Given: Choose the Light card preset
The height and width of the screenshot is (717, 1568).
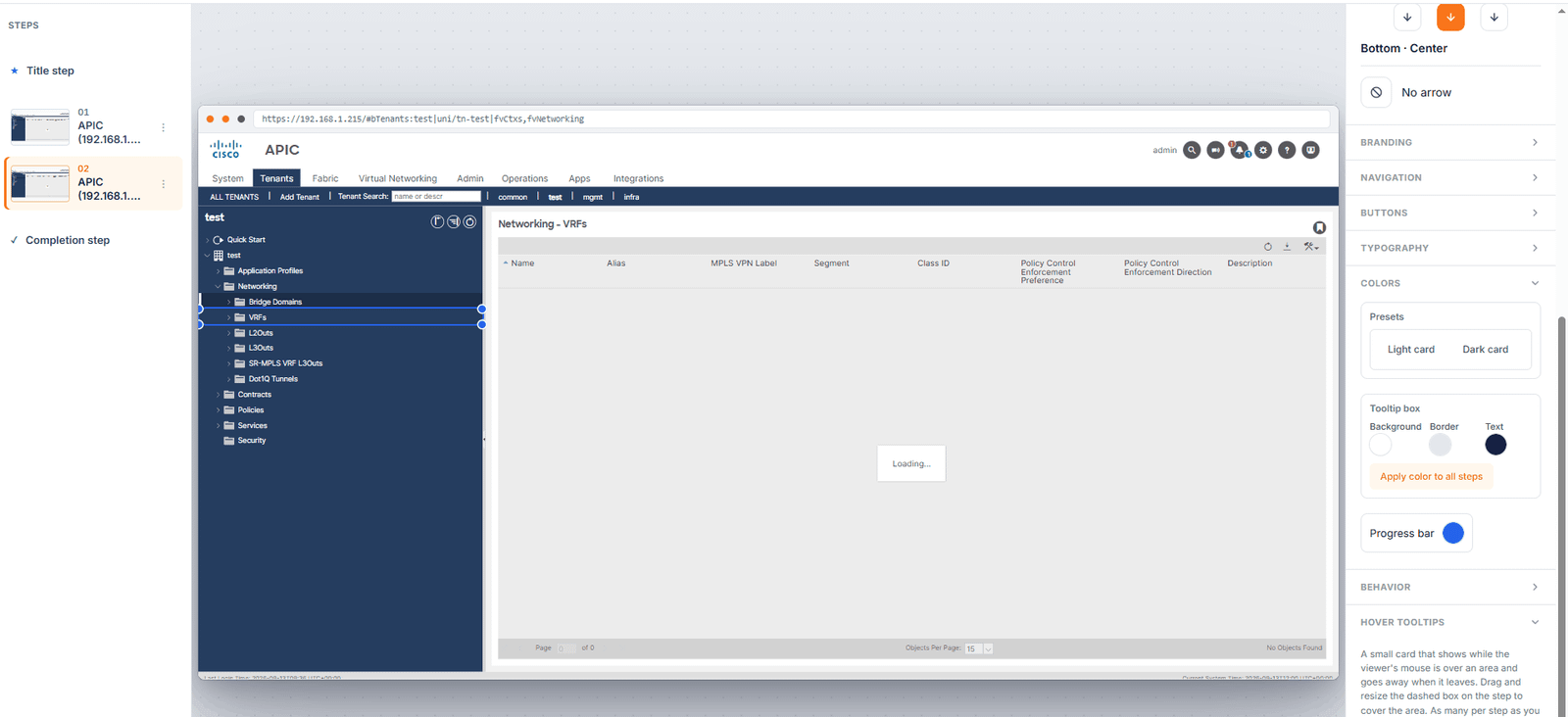Looking at the screenshot, I should pos(1411,350).
